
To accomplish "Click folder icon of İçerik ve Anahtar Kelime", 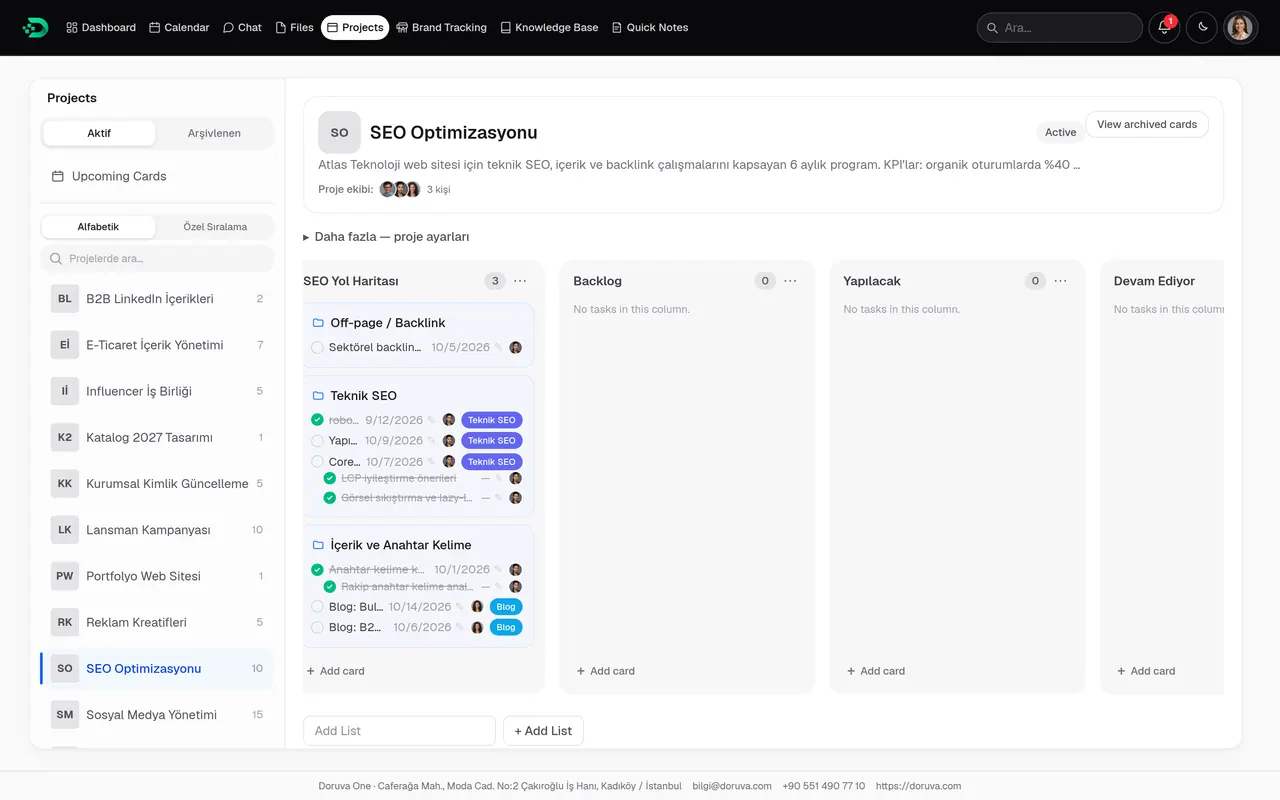I will (318, 545).
